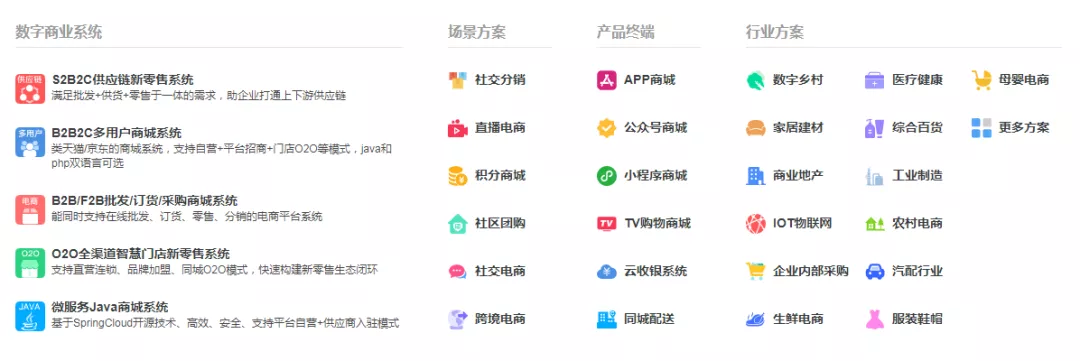
Task: Open the APP商城 text link
Action: click(650, 80)
